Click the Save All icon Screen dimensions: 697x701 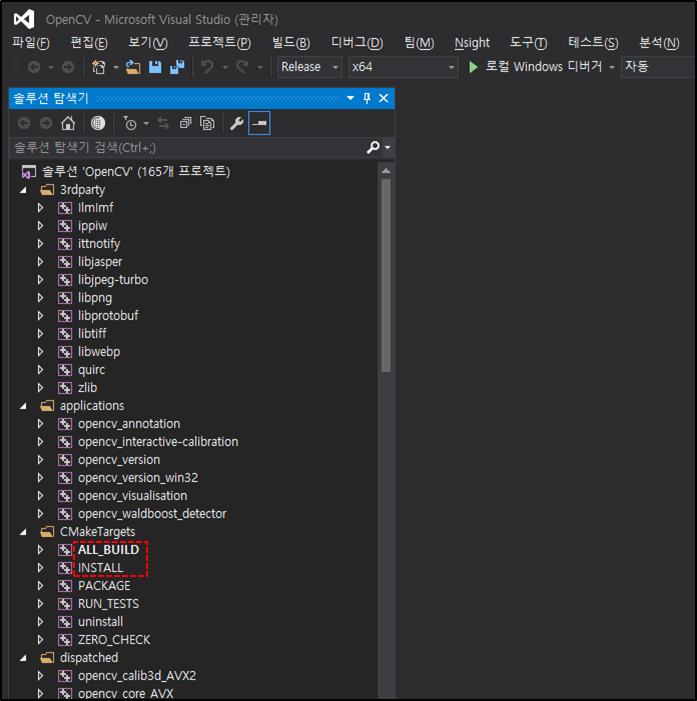pyautogui.click(x=177, y=67)
